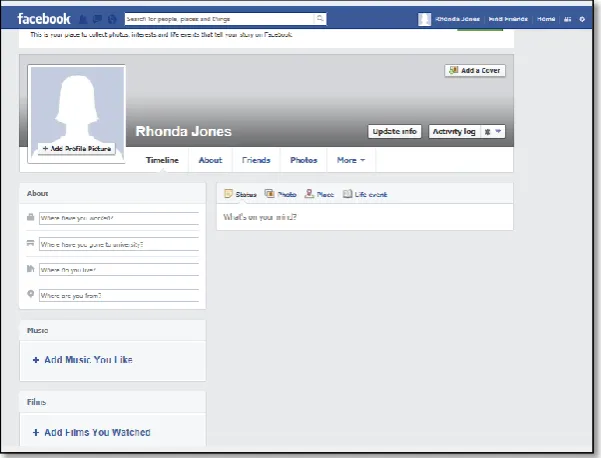Click Add Films You Watched link
This screenshot has height=458, width=601.
pos(92,432)
